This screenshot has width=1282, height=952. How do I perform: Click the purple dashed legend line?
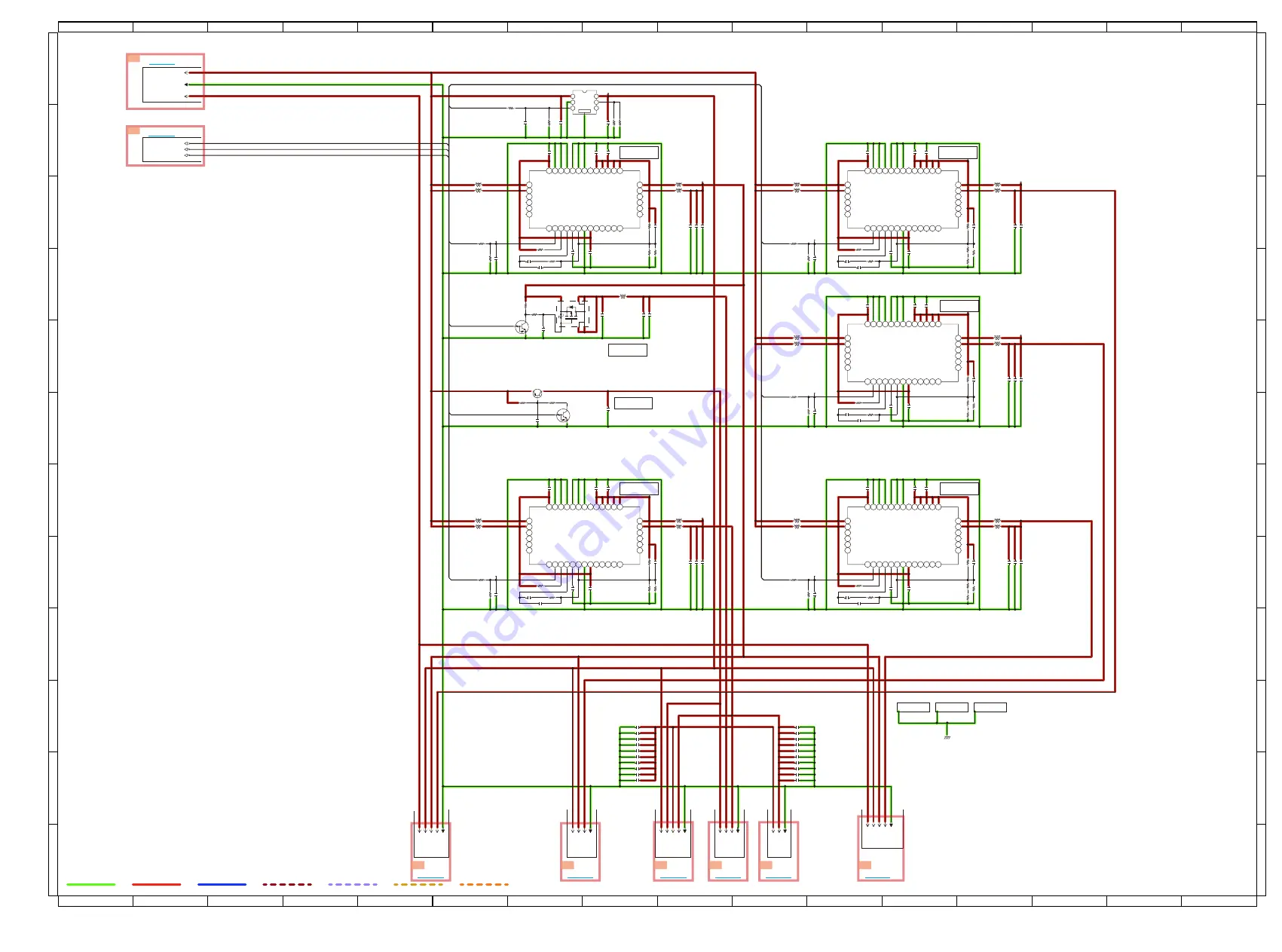pos(353,884)
